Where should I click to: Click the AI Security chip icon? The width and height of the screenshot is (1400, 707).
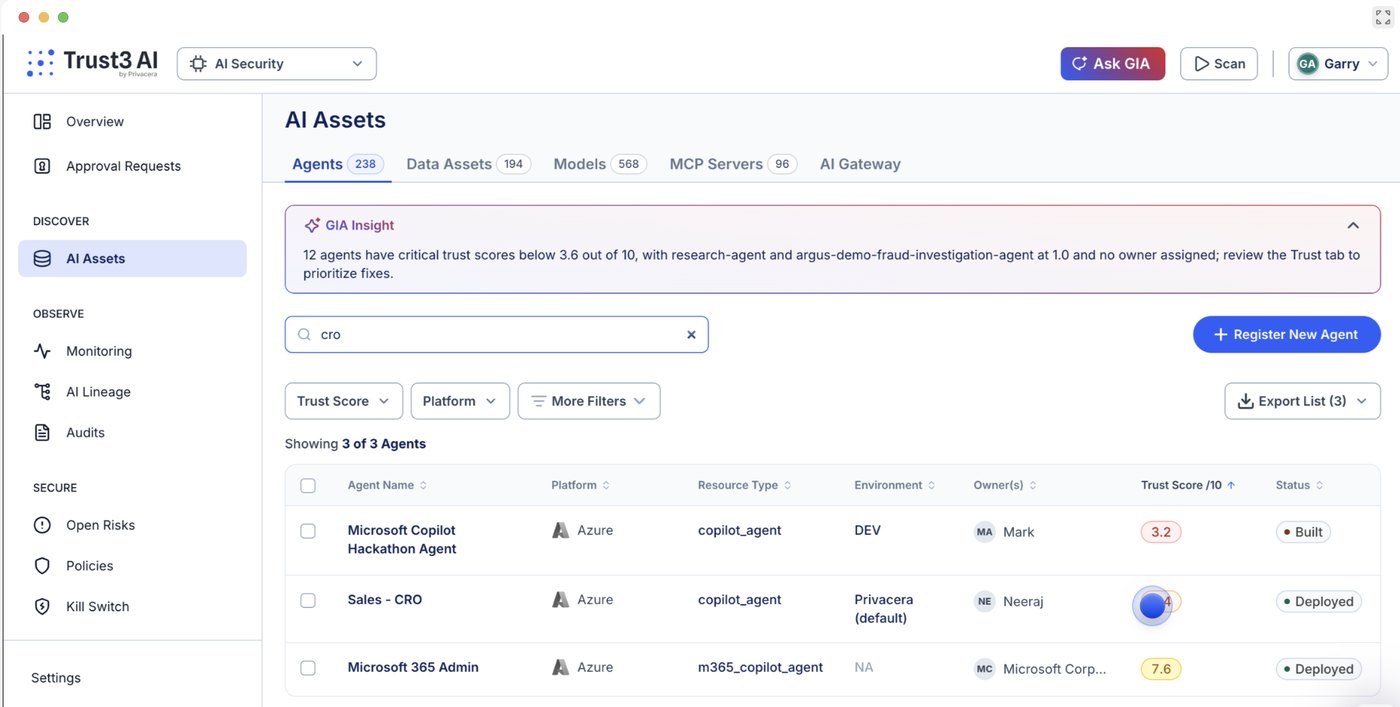click(198, 64)
